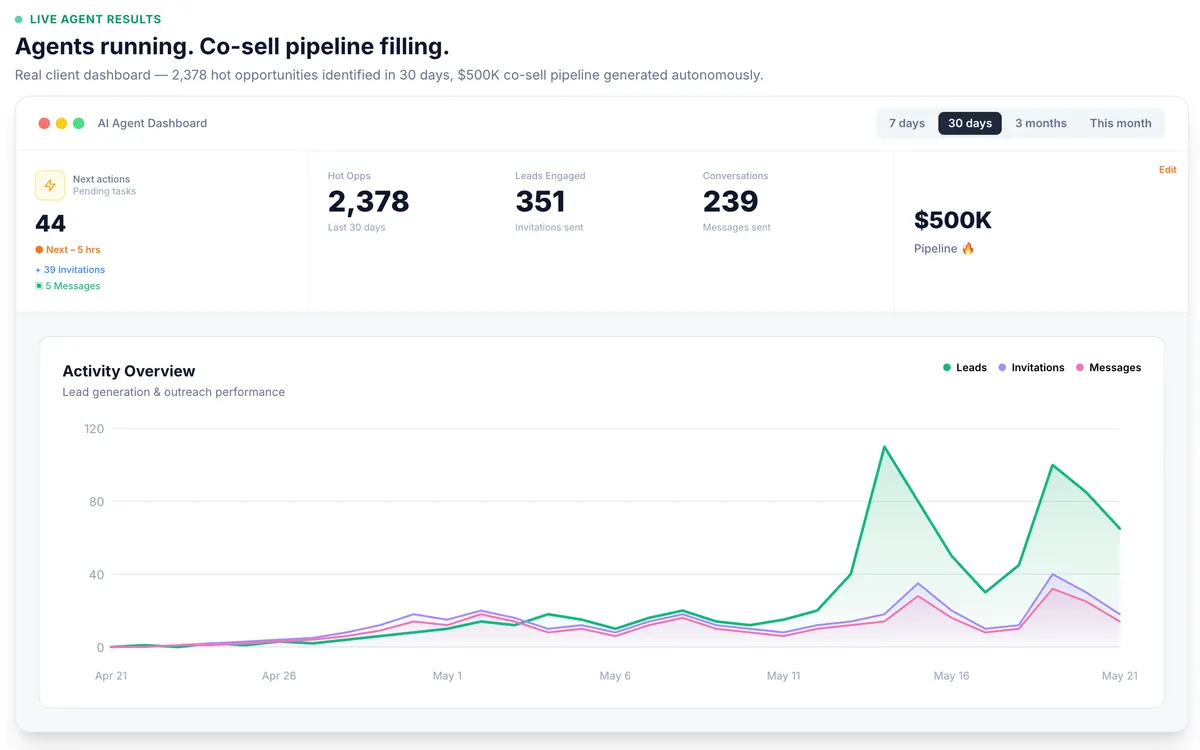Click the Pending tasks caption

click(x=104, y=191)
